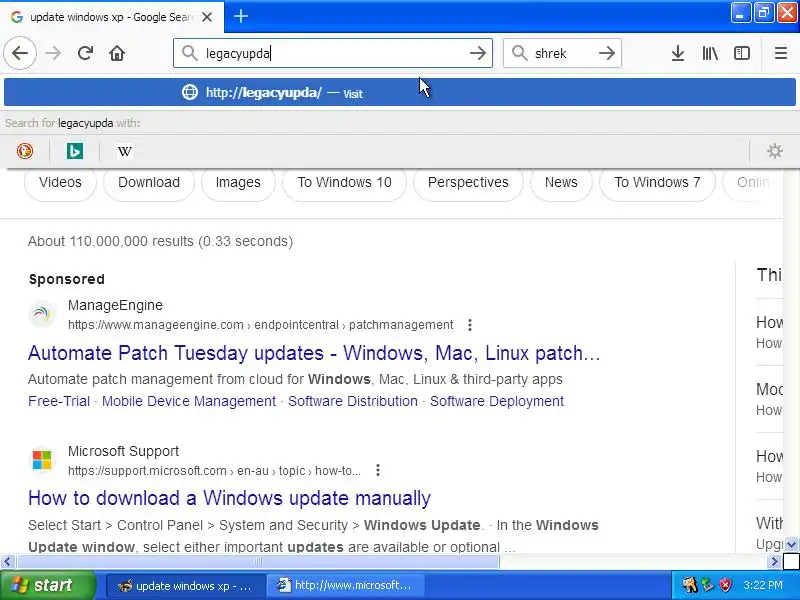800x600 pixels.
Task: Click the shrek search field
Action: (562, 53)
